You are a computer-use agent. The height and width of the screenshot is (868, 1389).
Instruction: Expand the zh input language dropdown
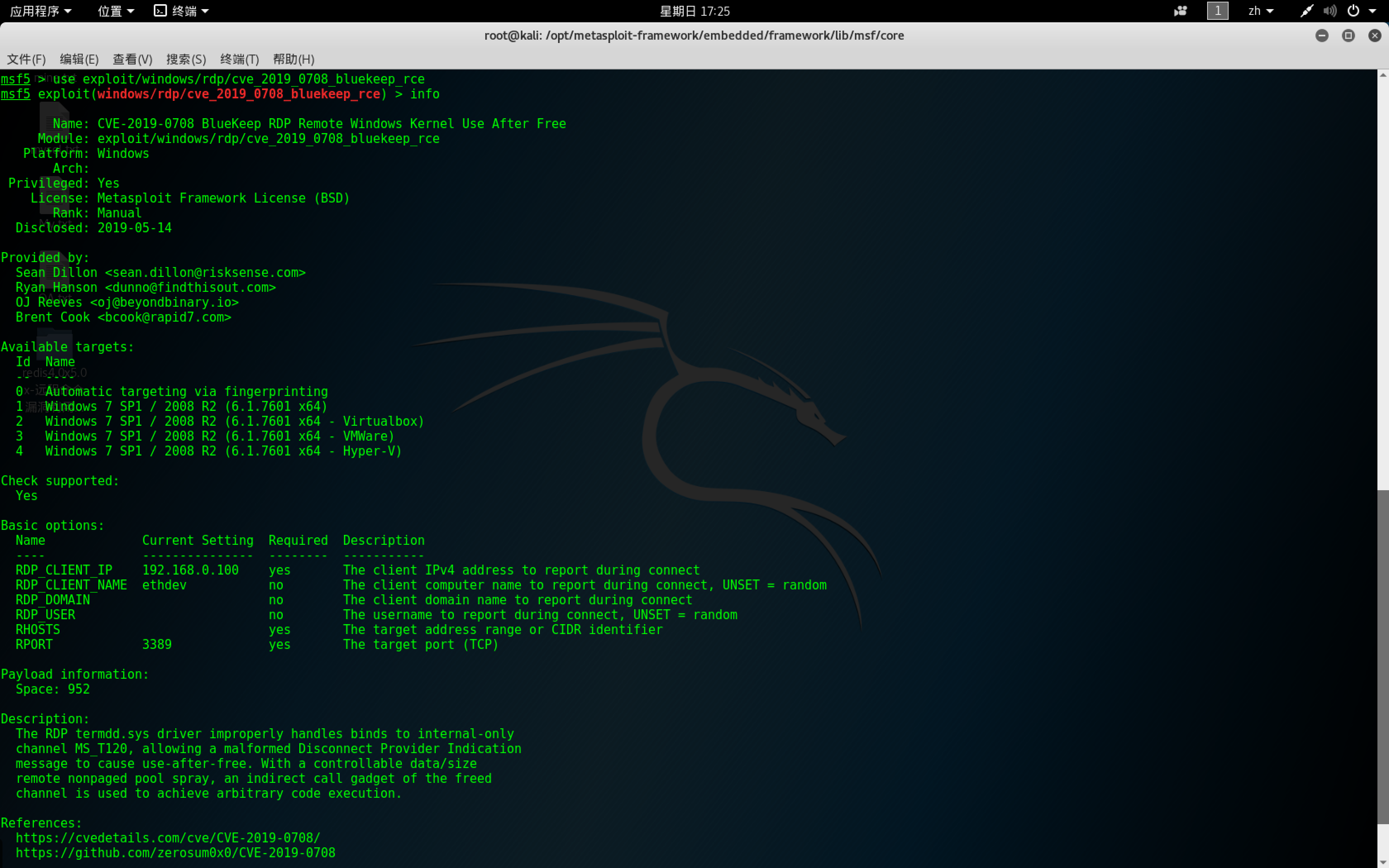[x=1260, y=11]
